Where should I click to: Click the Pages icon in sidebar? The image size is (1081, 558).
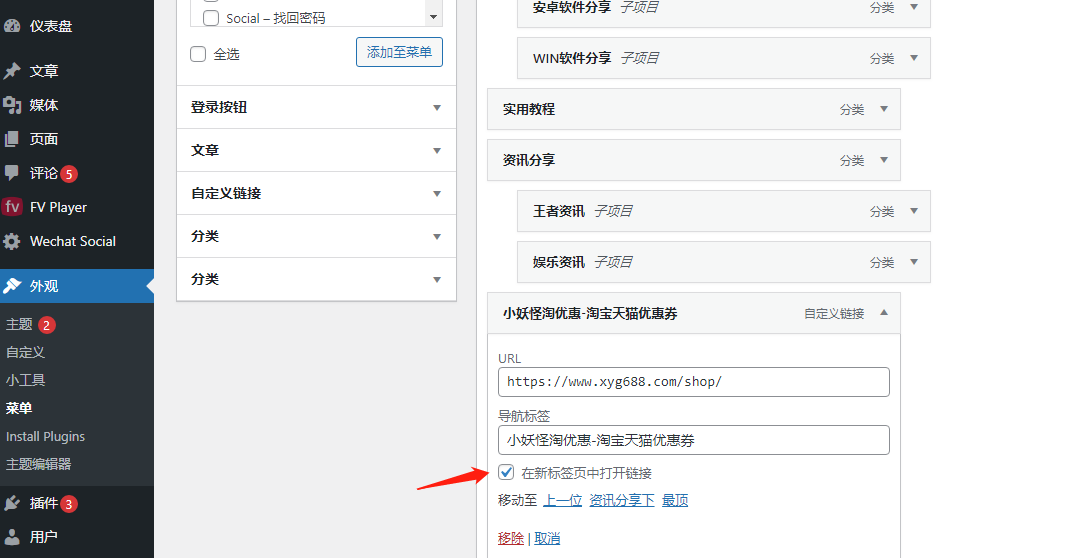click(12, 139)
